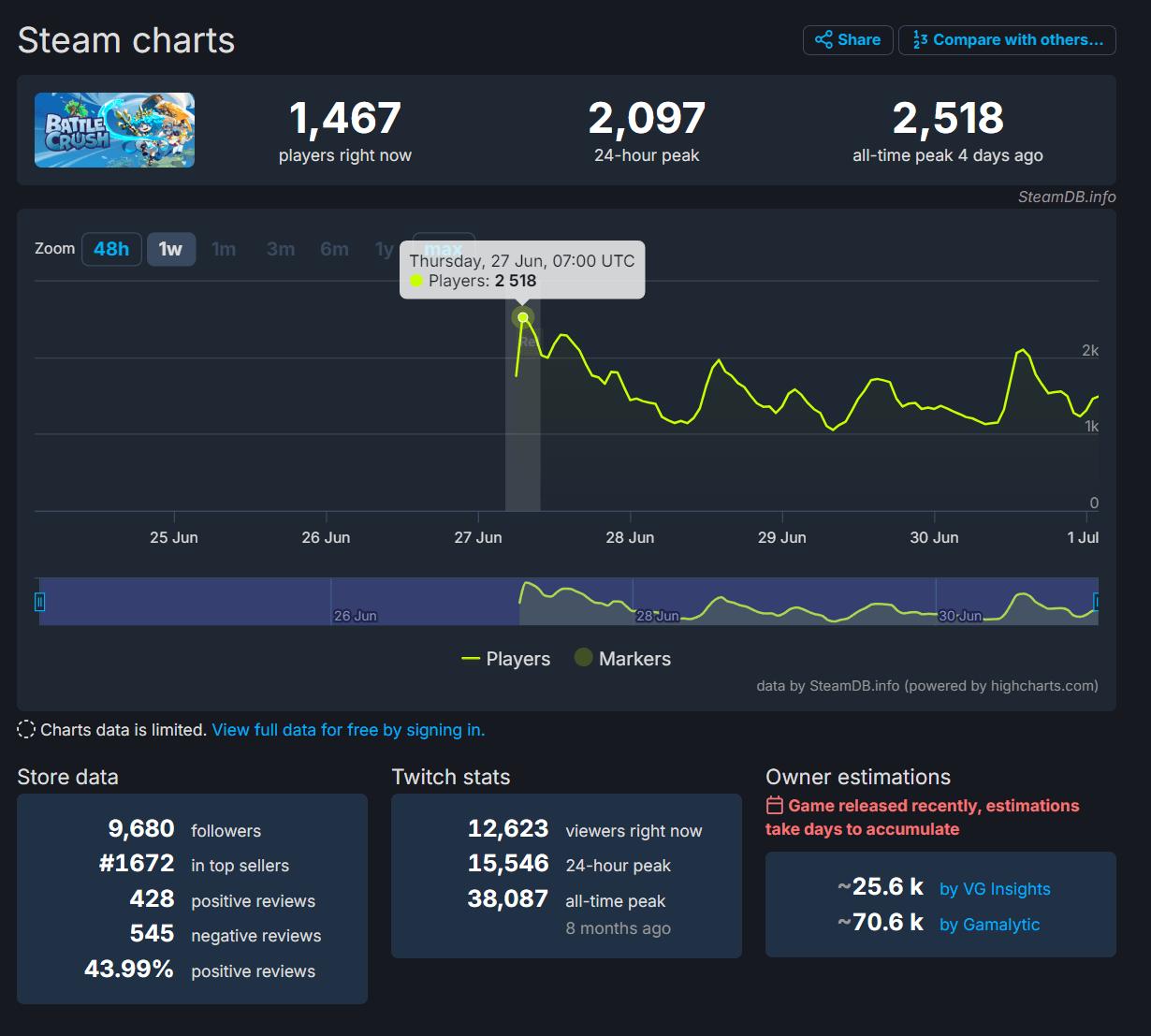
Task: Click the dashed circle icon by limited data notice
Action: point(26,730)
